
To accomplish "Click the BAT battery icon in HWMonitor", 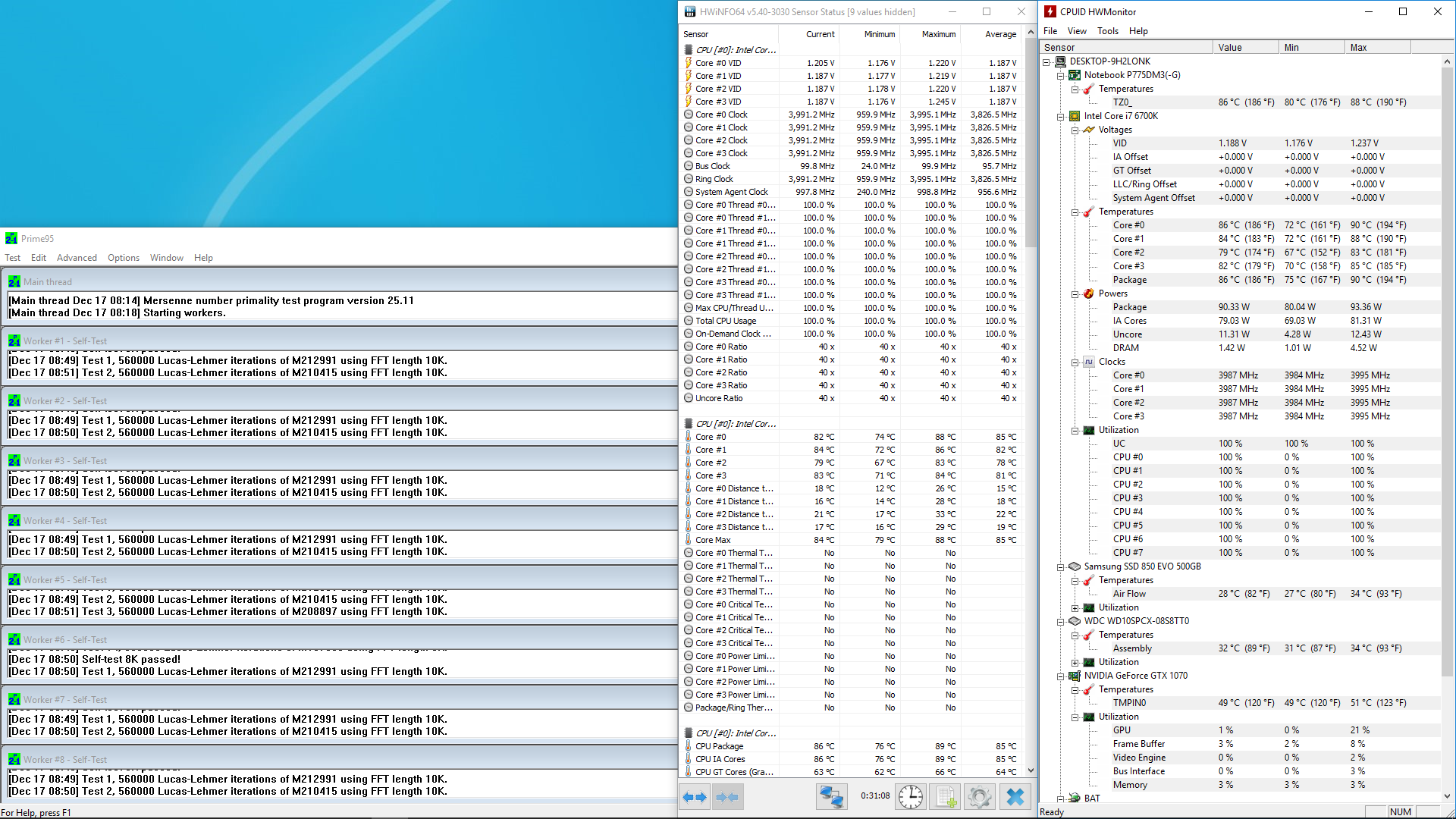I will pos(1075,798).
